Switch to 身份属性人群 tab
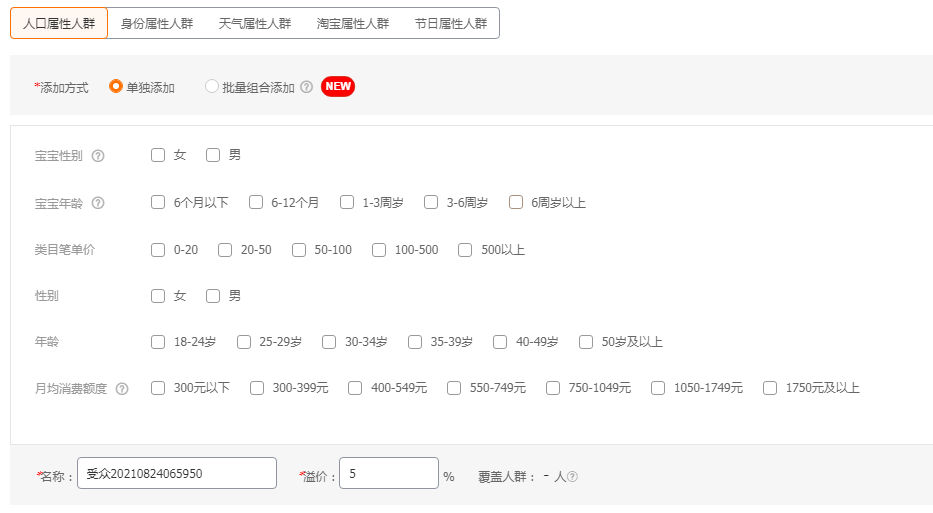Image resolution: width=933 pixels, height=513 pixels. [157, 23]
